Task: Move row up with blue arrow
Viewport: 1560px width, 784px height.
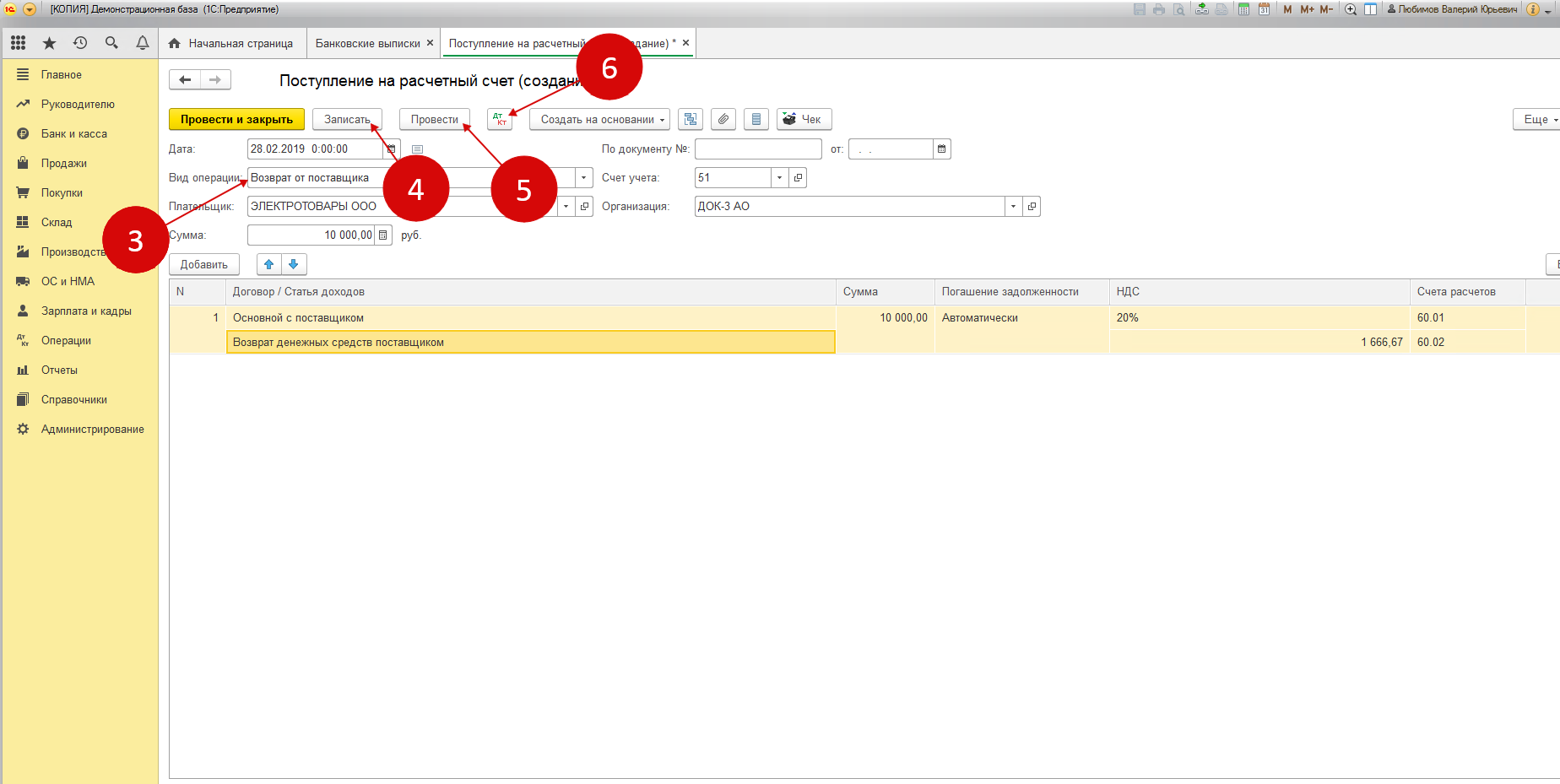Action: [269, 264]
